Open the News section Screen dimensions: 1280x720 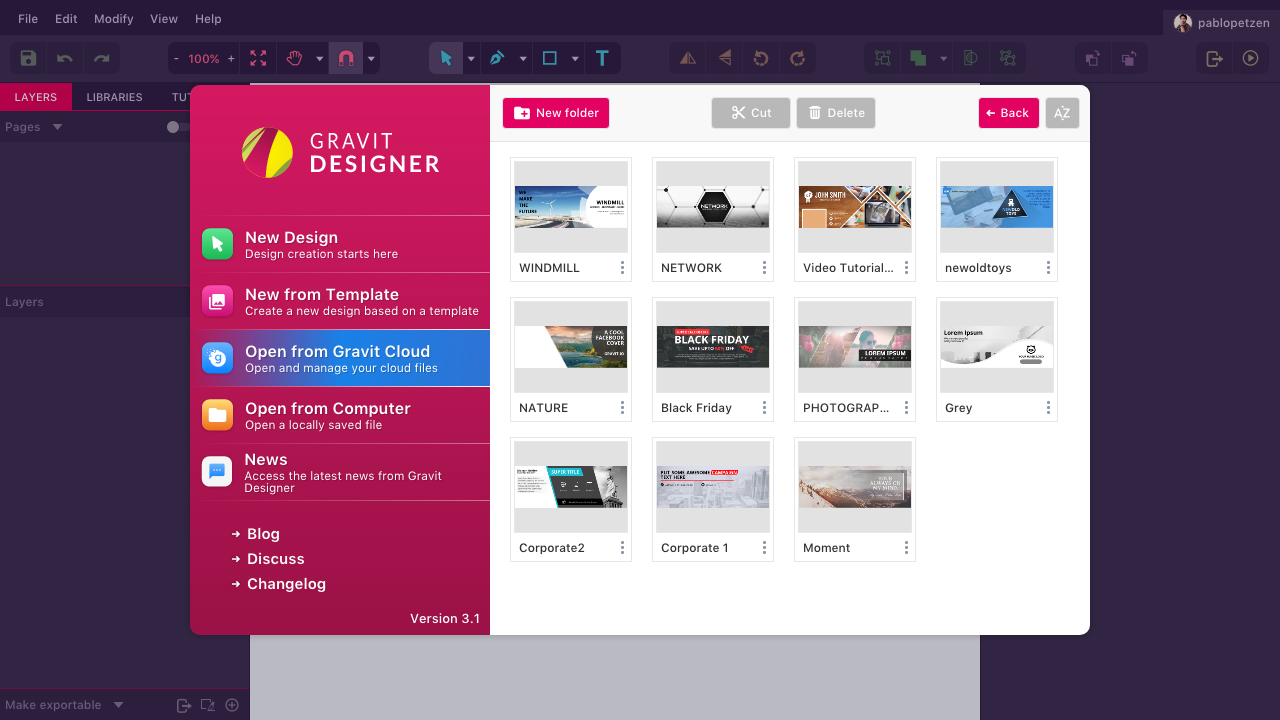[340, 472]
